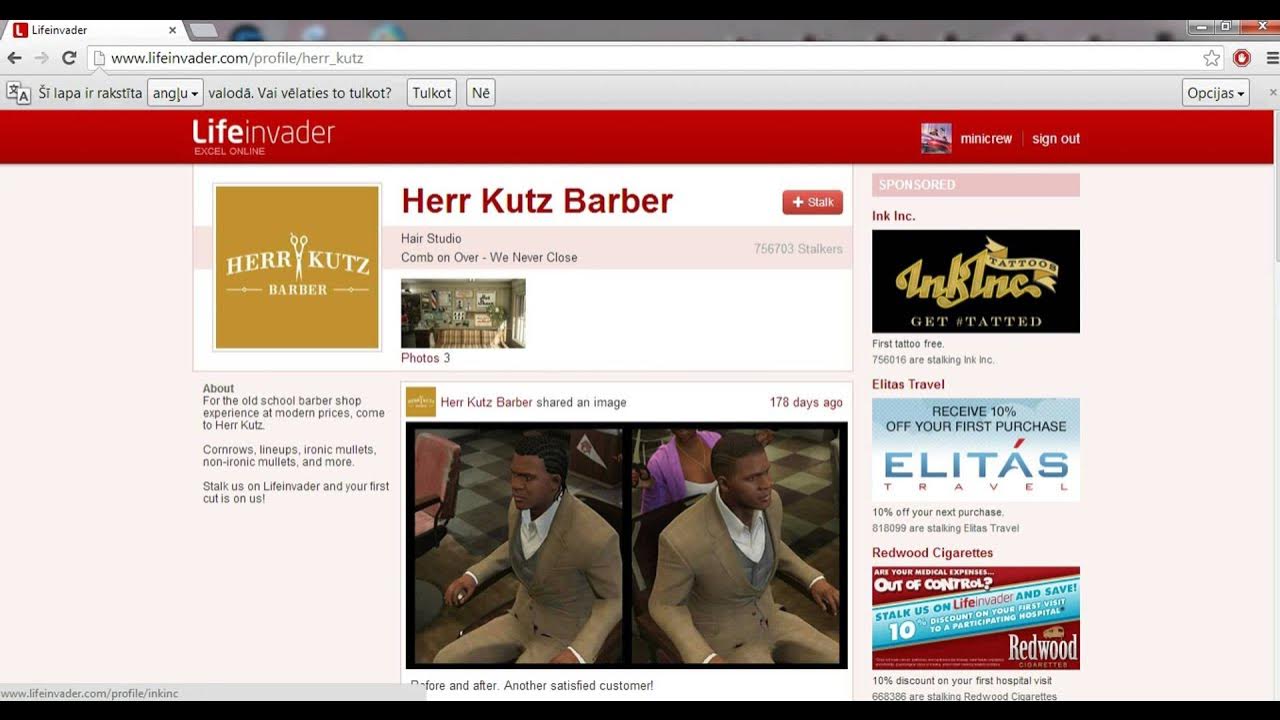
Task: Click the Nē button in translate bar
Action: (x=481, y=93)
